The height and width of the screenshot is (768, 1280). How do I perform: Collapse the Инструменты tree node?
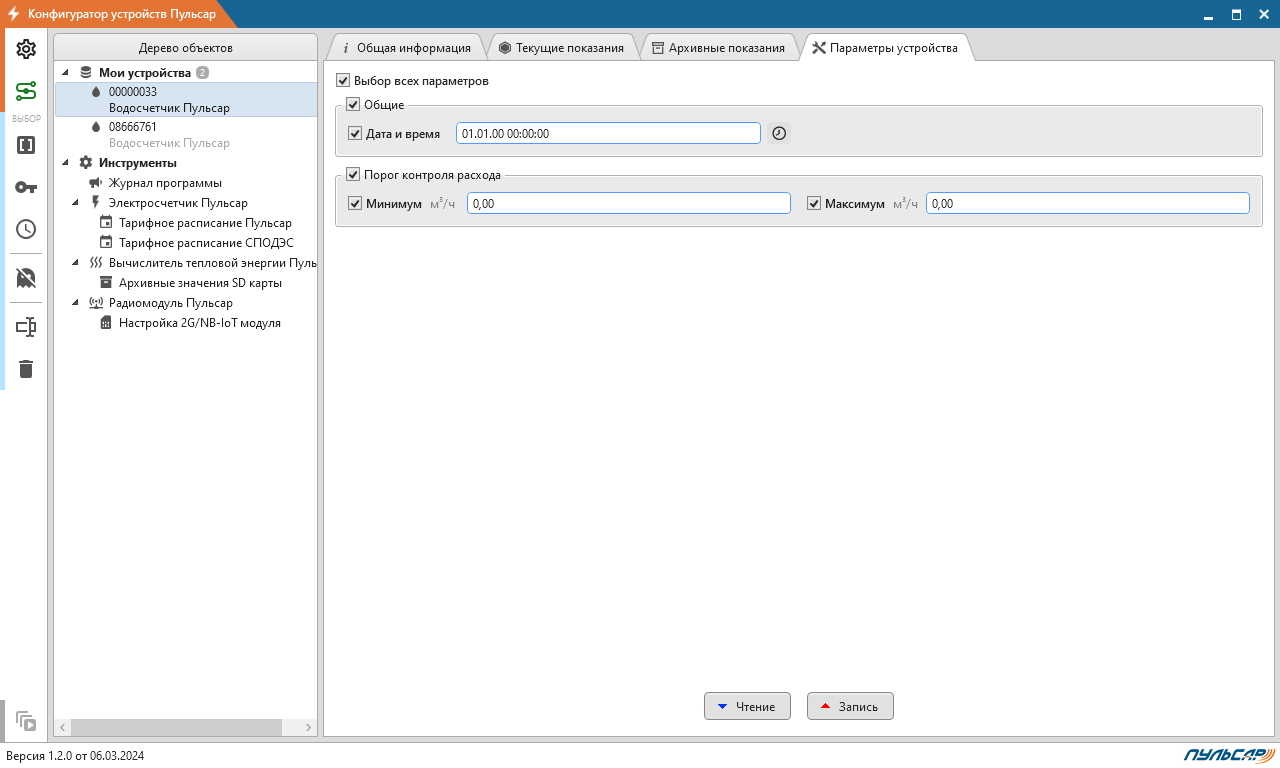tap(65, 162)
